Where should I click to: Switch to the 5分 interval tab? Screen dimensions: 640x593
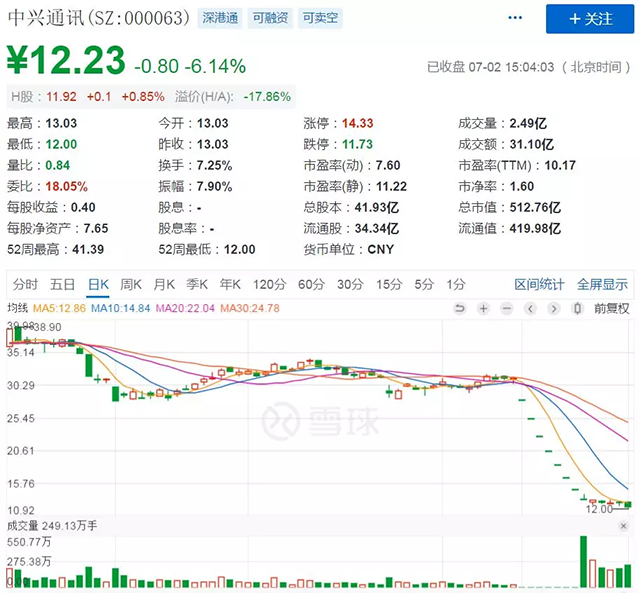click(x=424, y=284)
